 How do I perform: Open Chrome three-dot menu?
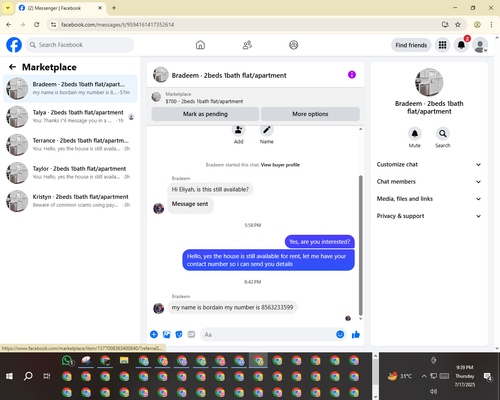[491, 25]
